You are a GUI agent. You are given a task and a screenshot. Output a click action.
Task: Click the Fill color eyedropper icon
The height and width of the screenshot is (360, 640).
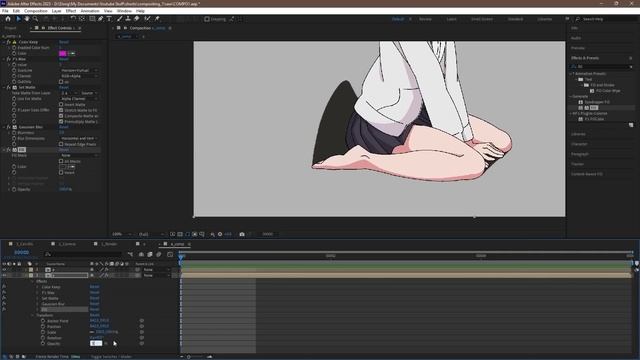[x=72, y=167]
